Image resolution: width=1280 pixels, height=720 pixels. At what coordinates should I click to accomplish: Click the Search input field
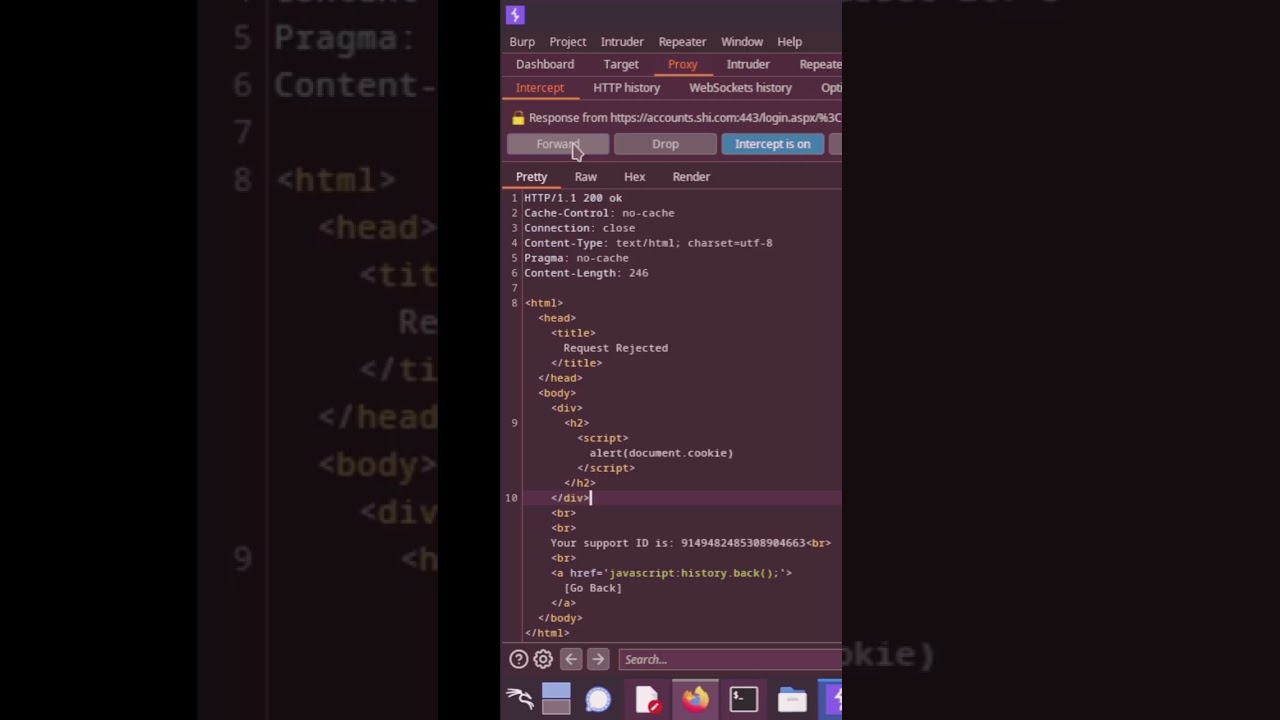pyautogui.click(x=730, y=659)
